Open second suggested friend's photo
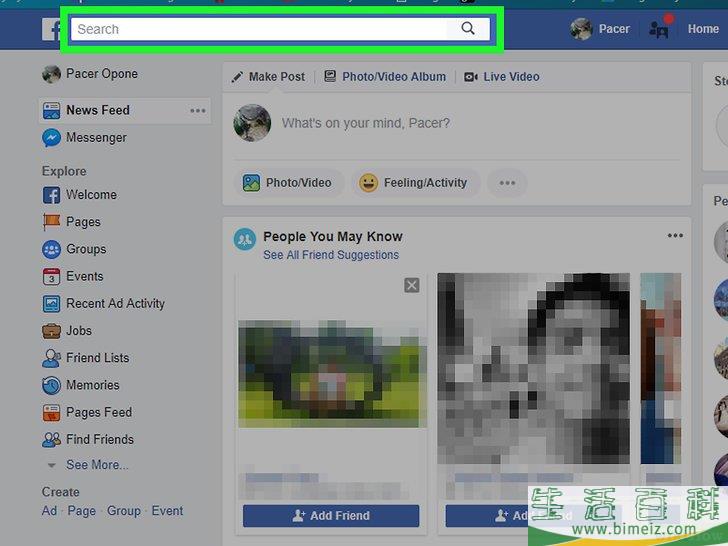The width and height of the screenshot is (728, 546). tap(533, 369)
